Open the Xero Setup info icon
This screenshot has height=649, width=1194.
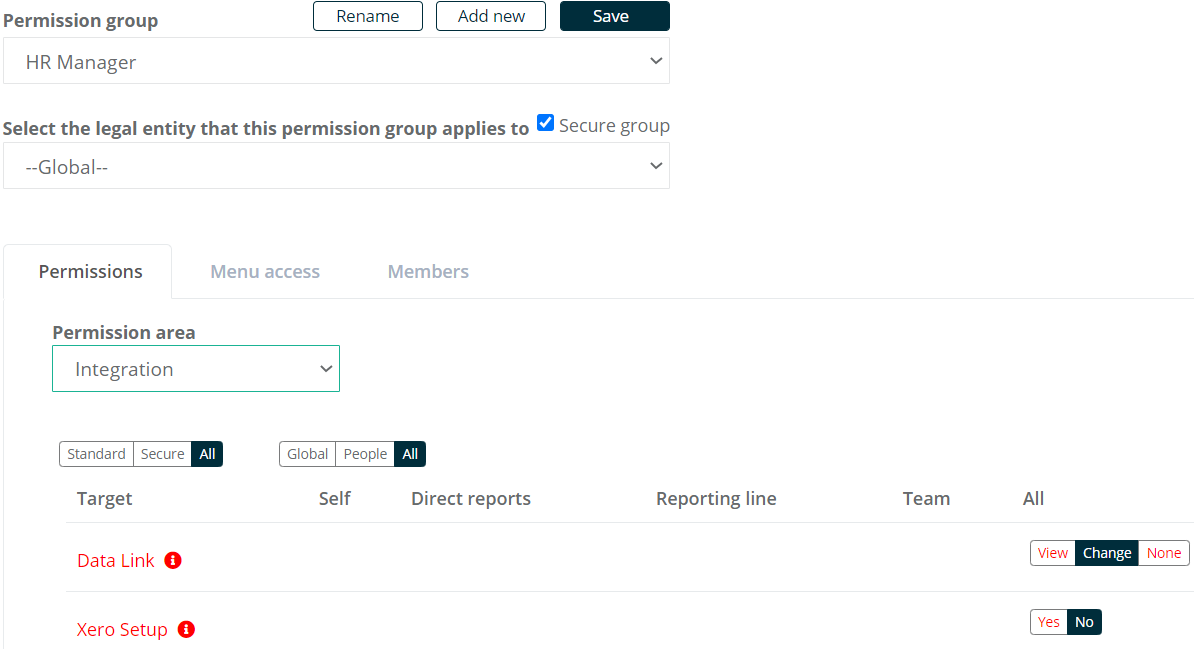tap(186, 629)
